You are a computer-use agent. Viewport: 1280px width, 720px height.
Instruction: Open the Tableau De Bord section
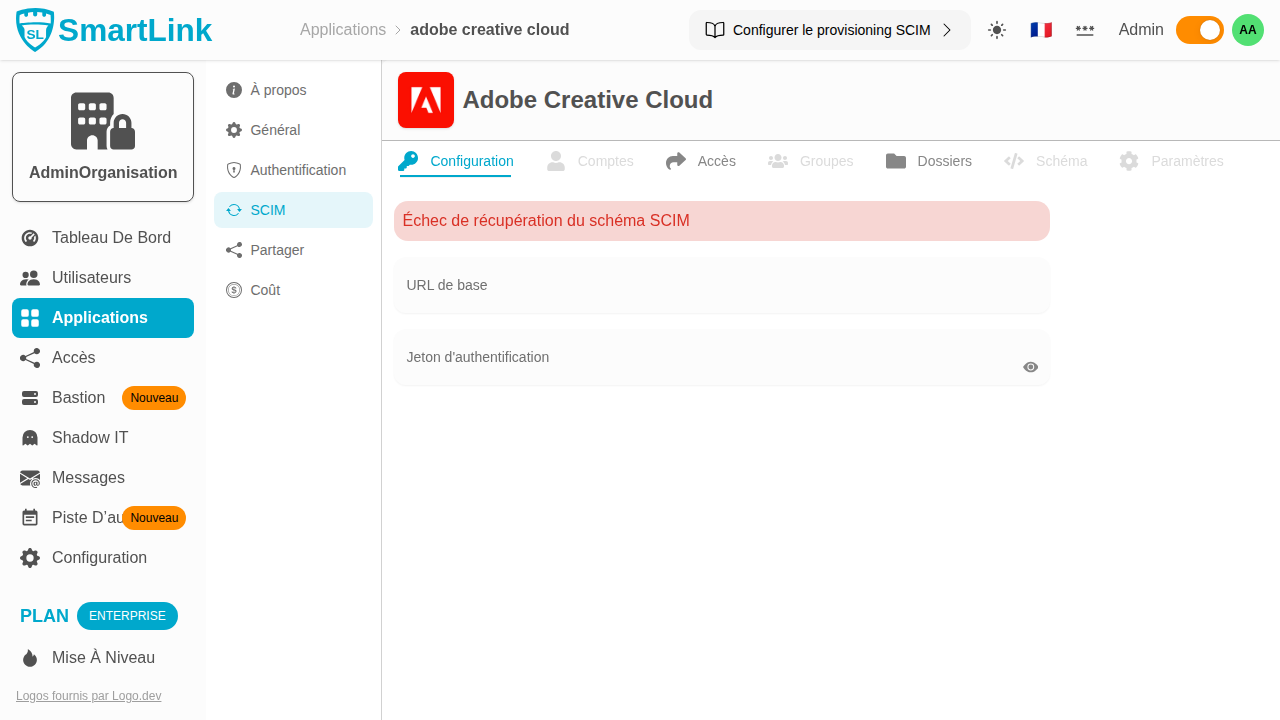pos(111,237)
